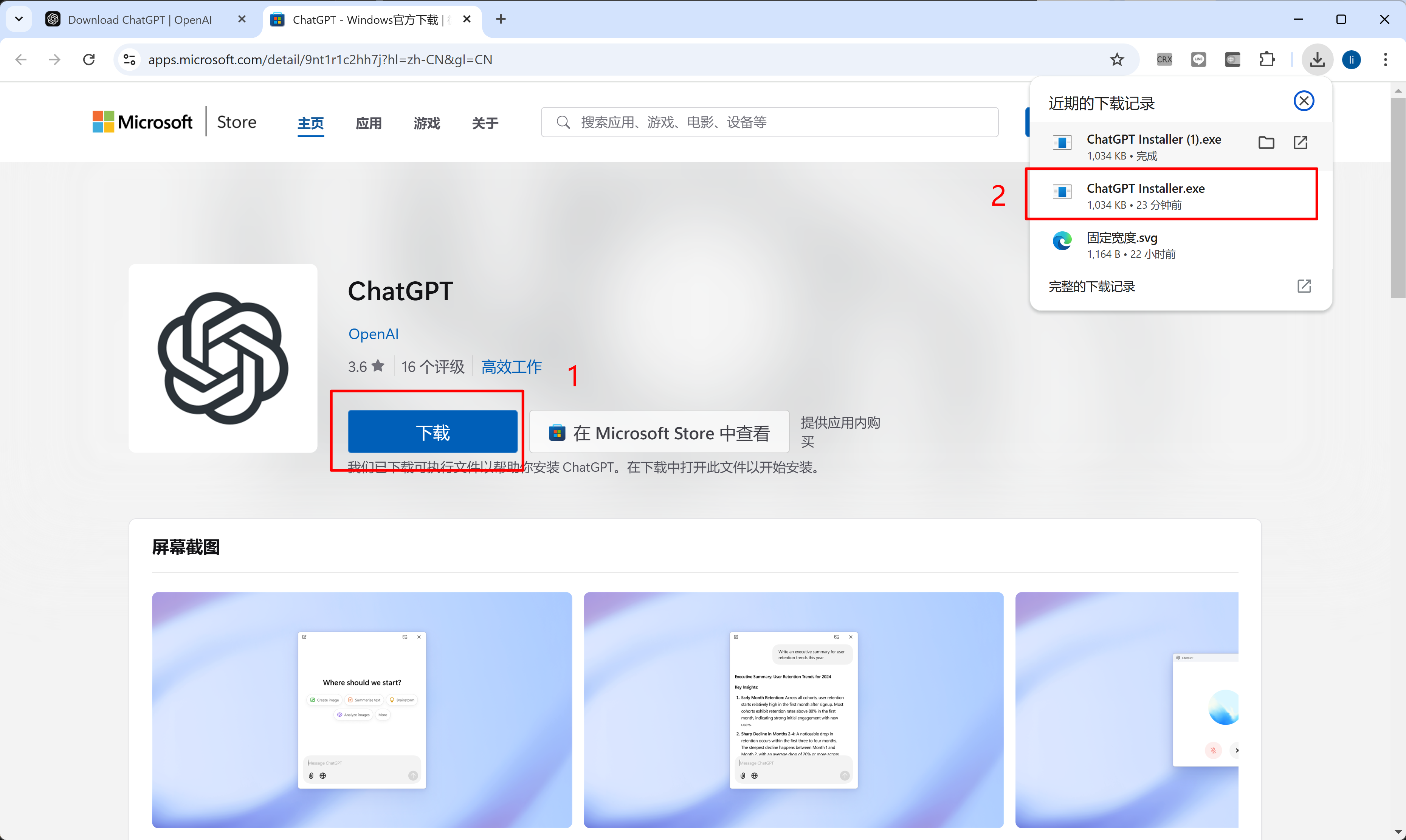Close the Download ChatGPT | OpenAI tab
1406x840 pixels.
242,19
